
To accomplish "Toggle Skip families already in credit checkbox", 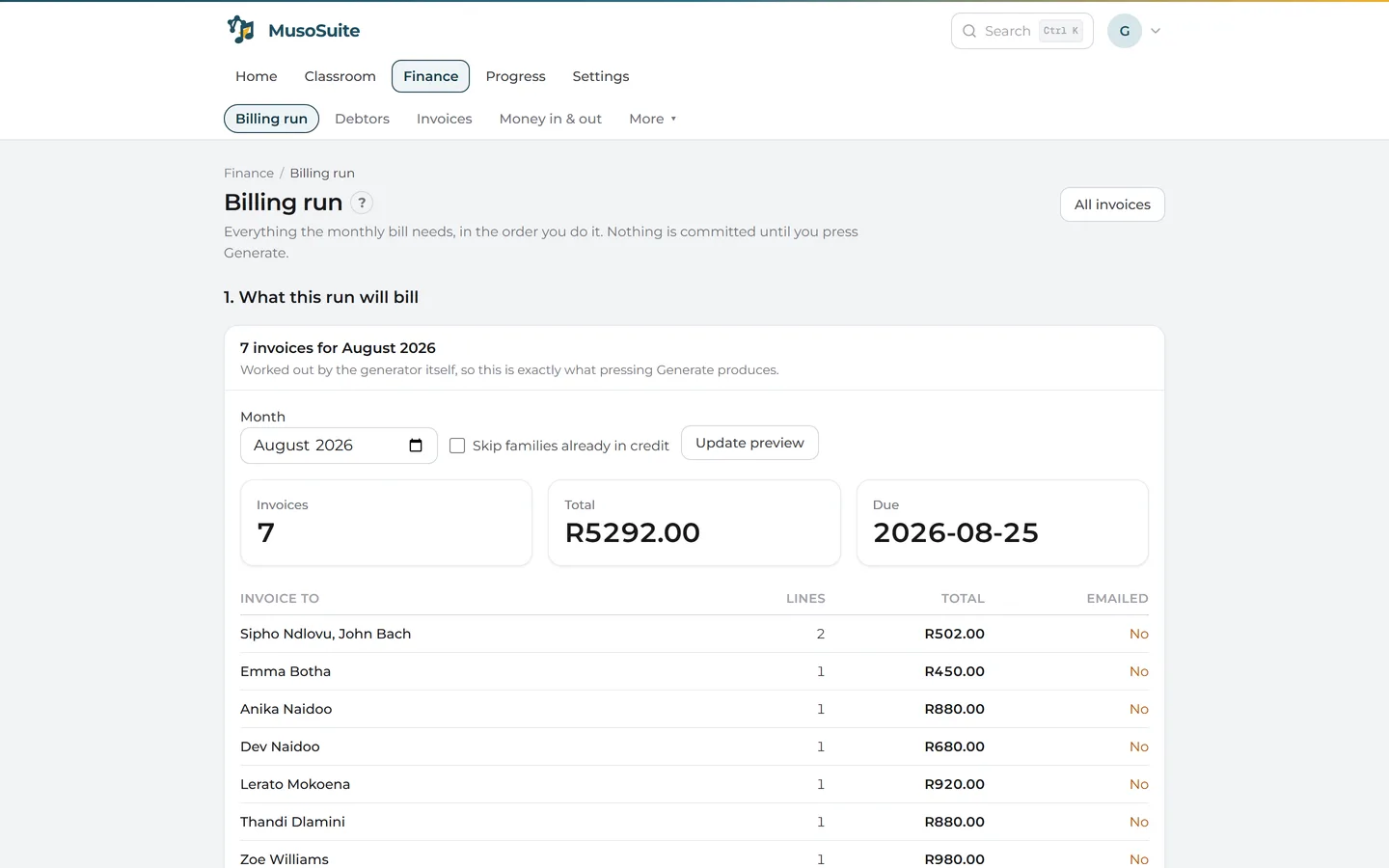I will (457, 446).
